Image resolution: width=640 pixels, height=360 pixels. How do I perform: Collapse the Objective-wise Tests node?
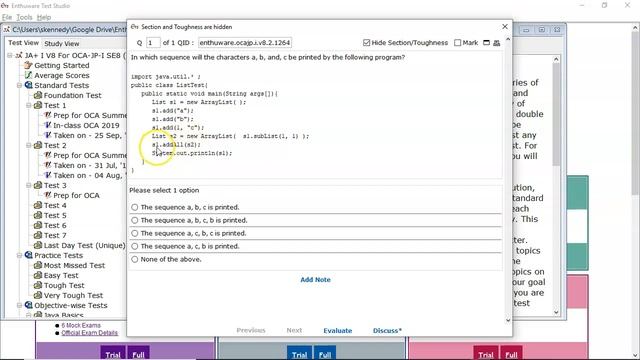click(19, 305)
